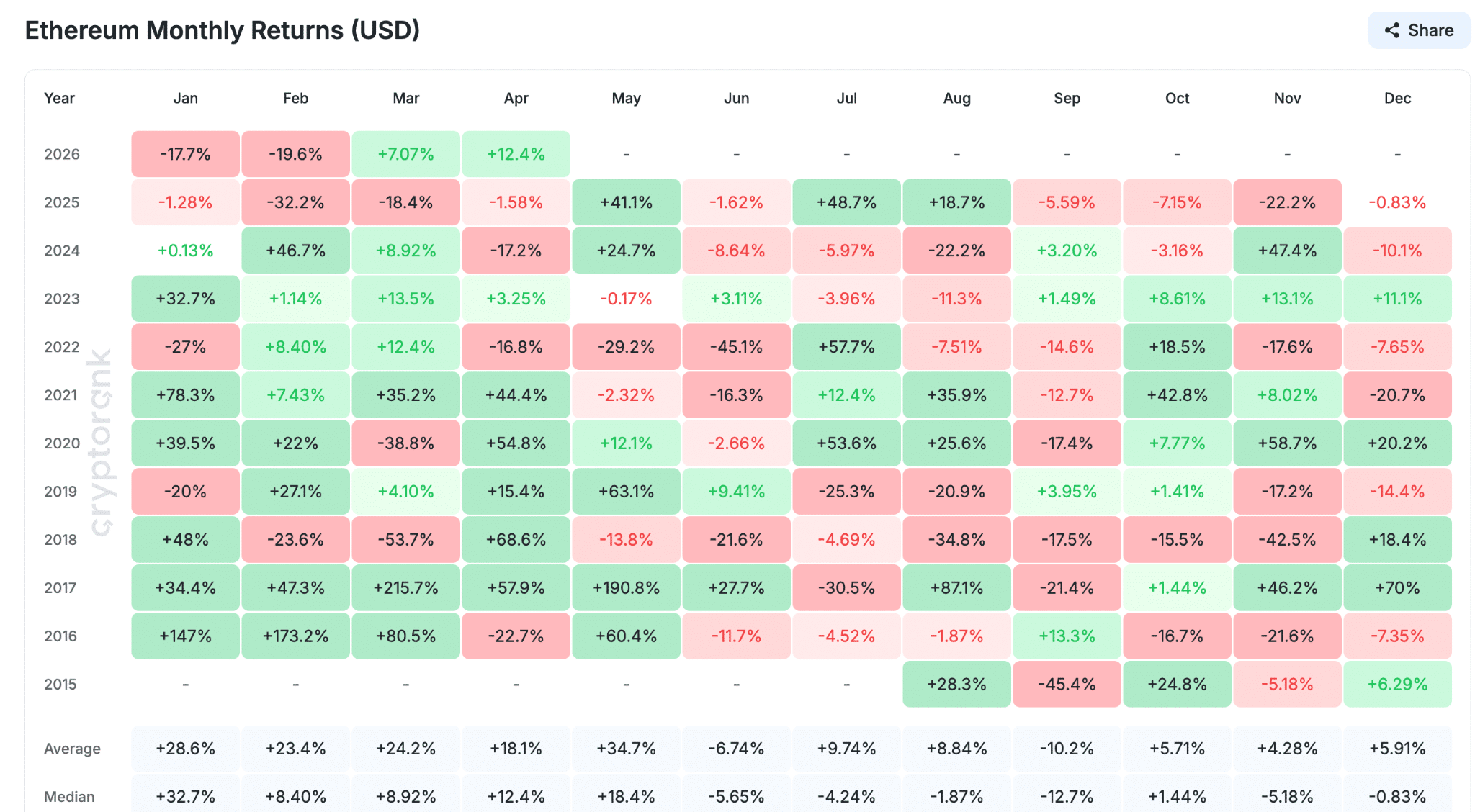Select the Dec column header
The width and height of the screenshot is (1475, 812).
1397,98
